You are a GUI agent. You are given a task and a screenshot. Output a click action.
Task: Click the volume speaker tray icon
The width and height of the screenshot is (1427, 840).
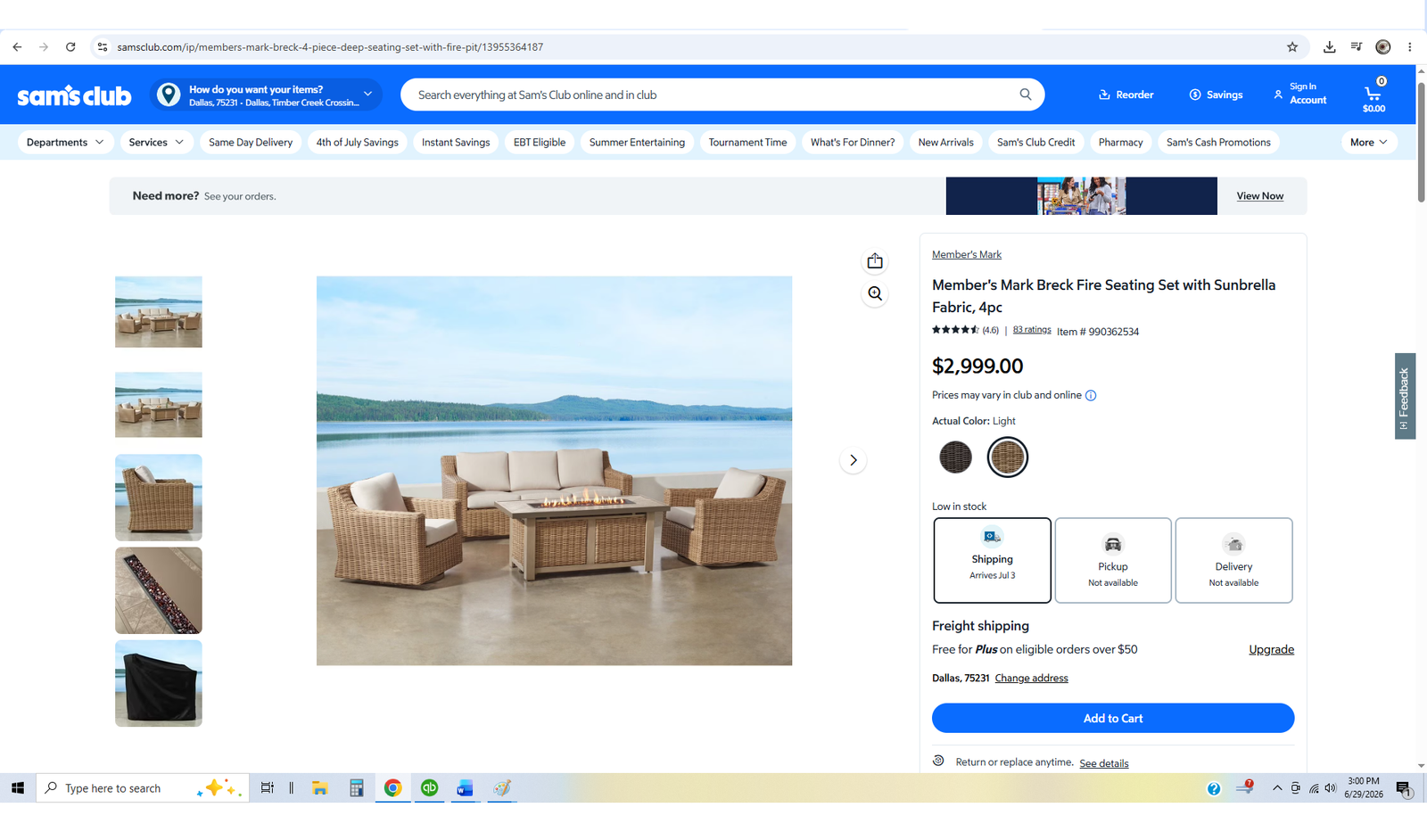click(1331, 788)
